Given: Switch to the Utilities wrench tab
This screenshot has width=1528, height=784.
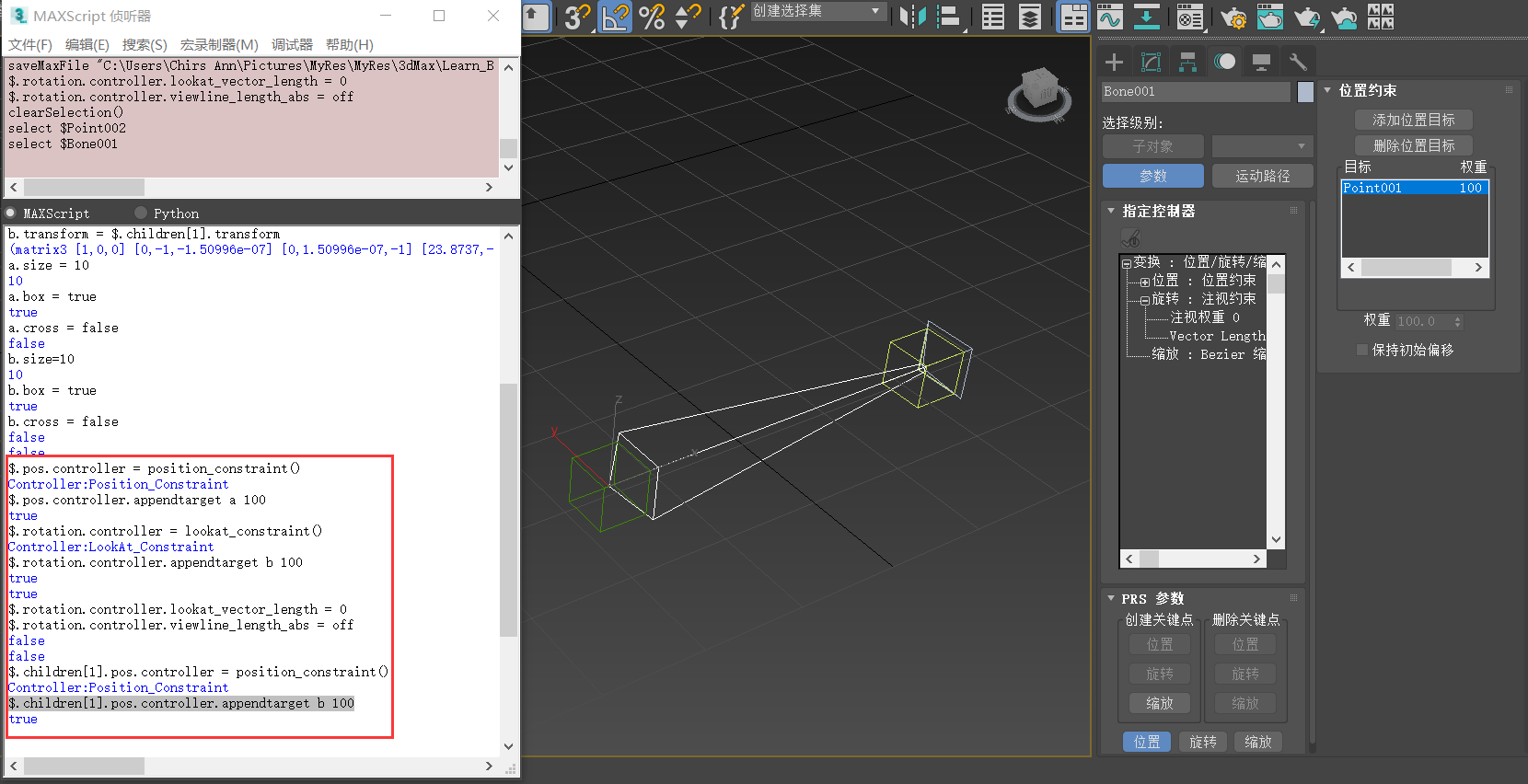Looking at the screenshot, I should (x=1298, y=62).
